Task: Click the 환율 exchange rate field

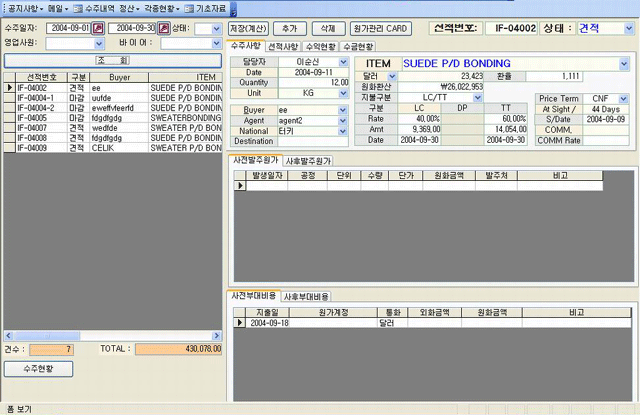Action: [553, 76]
